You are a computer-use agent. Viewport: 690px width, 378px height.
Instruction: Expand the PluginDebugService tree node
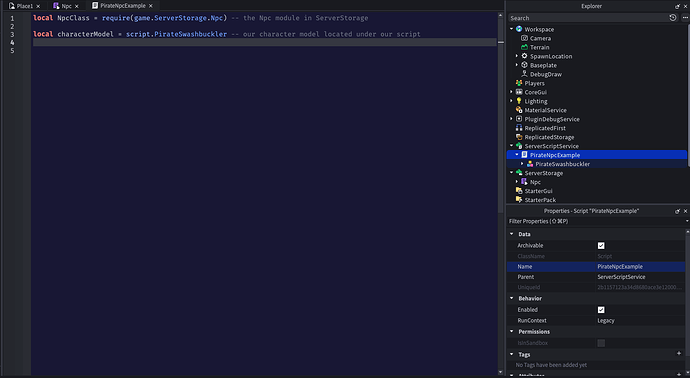tap(512, 119)
